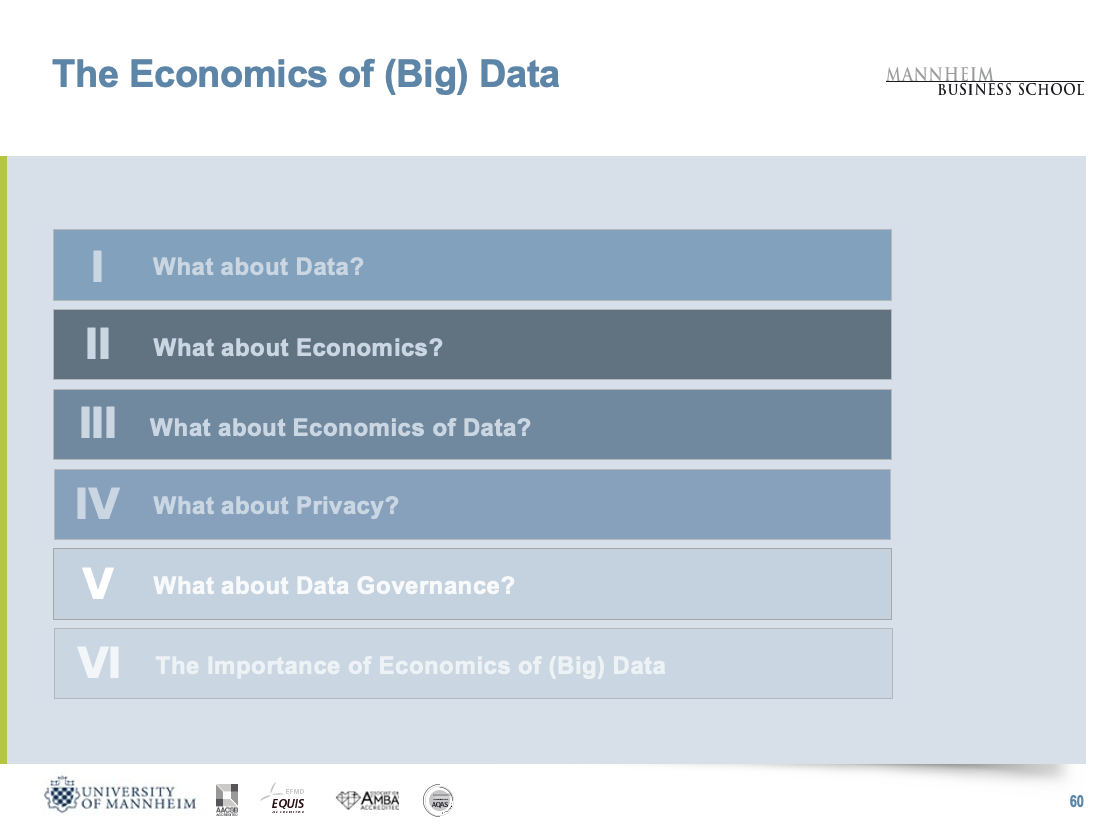Image resolution: width=1120 pixels, height=834 pixels.
Task: Select "The Importance of Economics of (Big) Data"
Action: 410,666
